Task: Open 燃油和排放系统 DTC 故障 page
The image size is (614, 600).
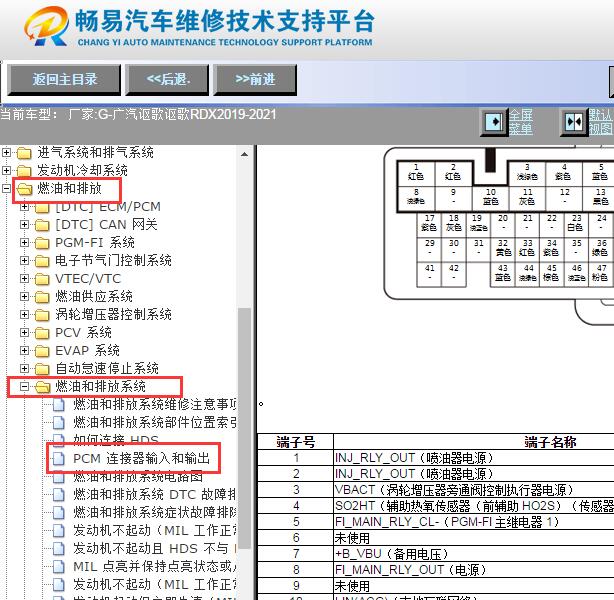Action: [154, 494]
